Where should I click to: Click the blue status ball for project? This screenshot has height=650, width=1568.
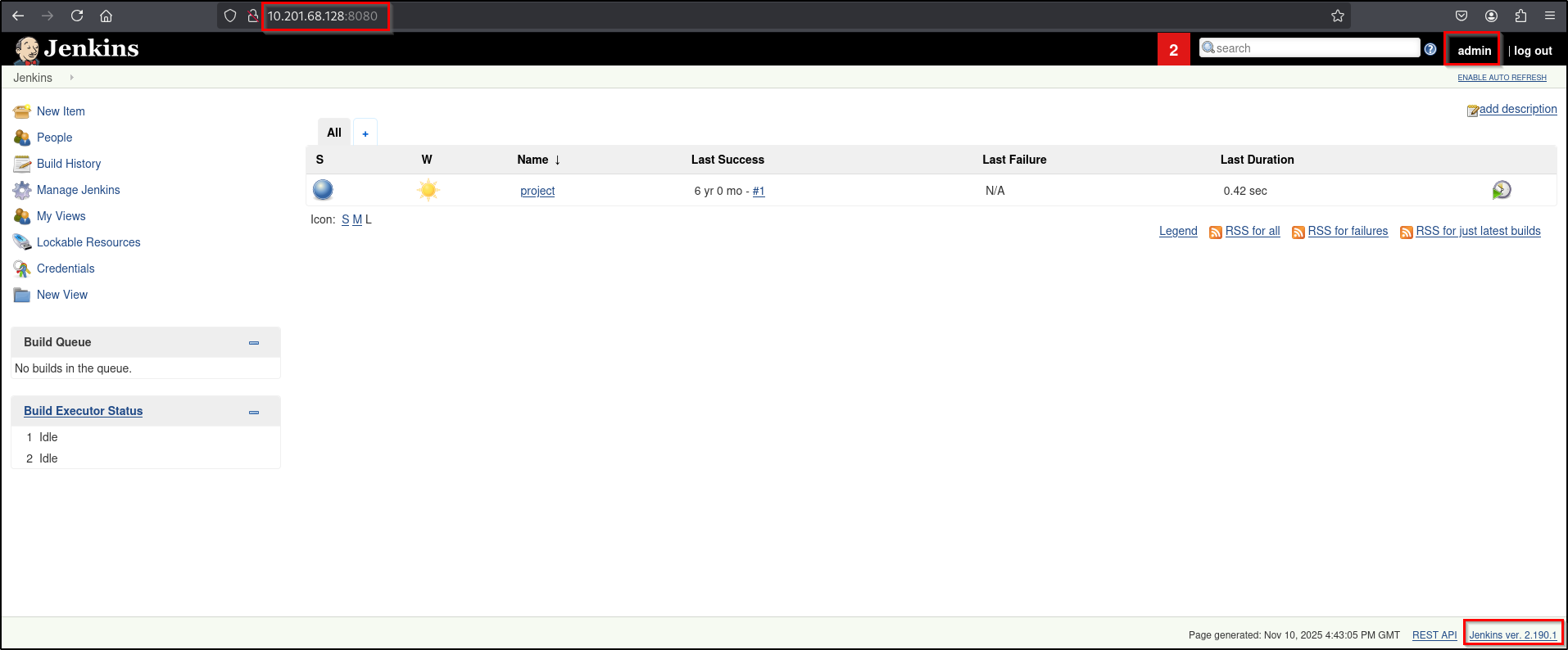pos(324,190)
